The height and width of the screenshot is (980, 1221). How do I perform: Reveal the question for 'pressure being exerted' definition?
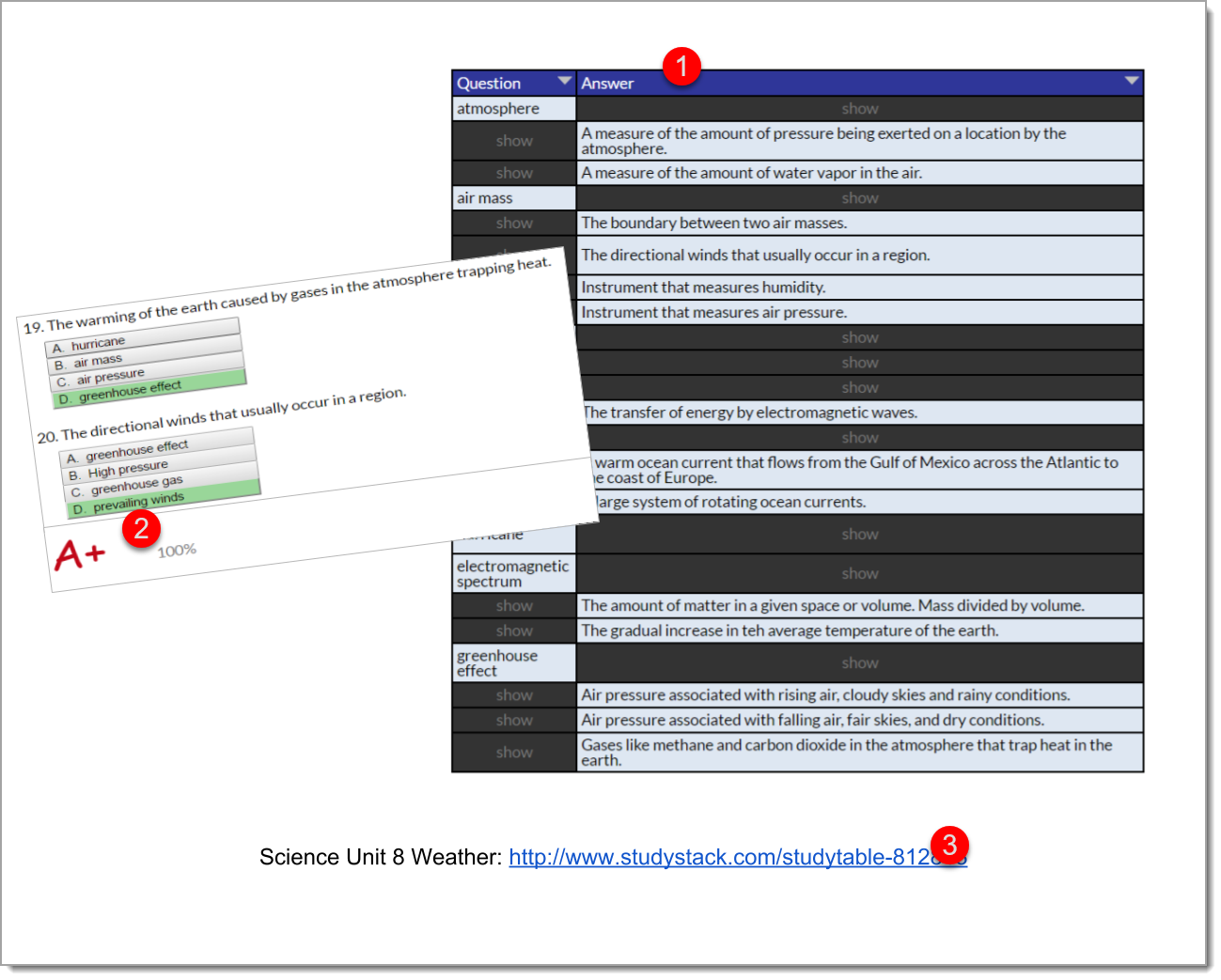point(514,141)
